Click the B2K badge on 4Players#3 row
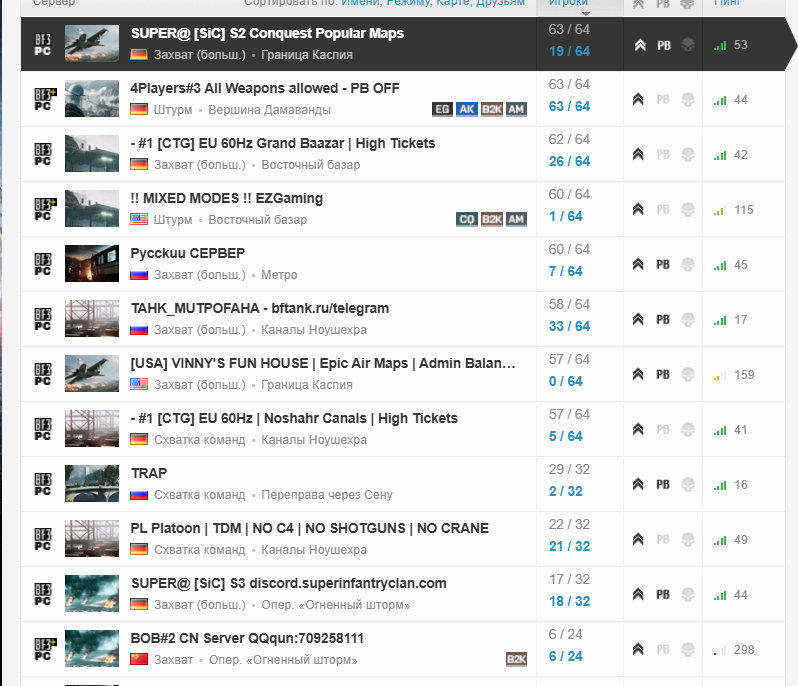The image size is (798, 686). click(x=492, y=109)
